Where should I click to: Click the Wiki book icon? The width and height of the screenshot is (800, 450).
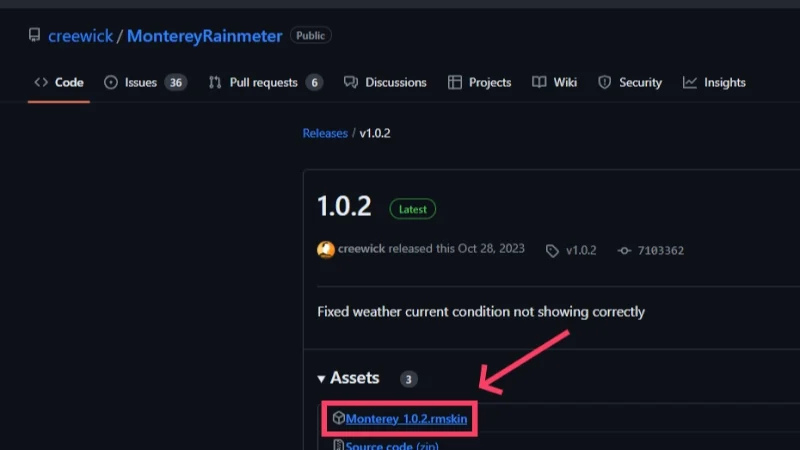click(539, 82)
